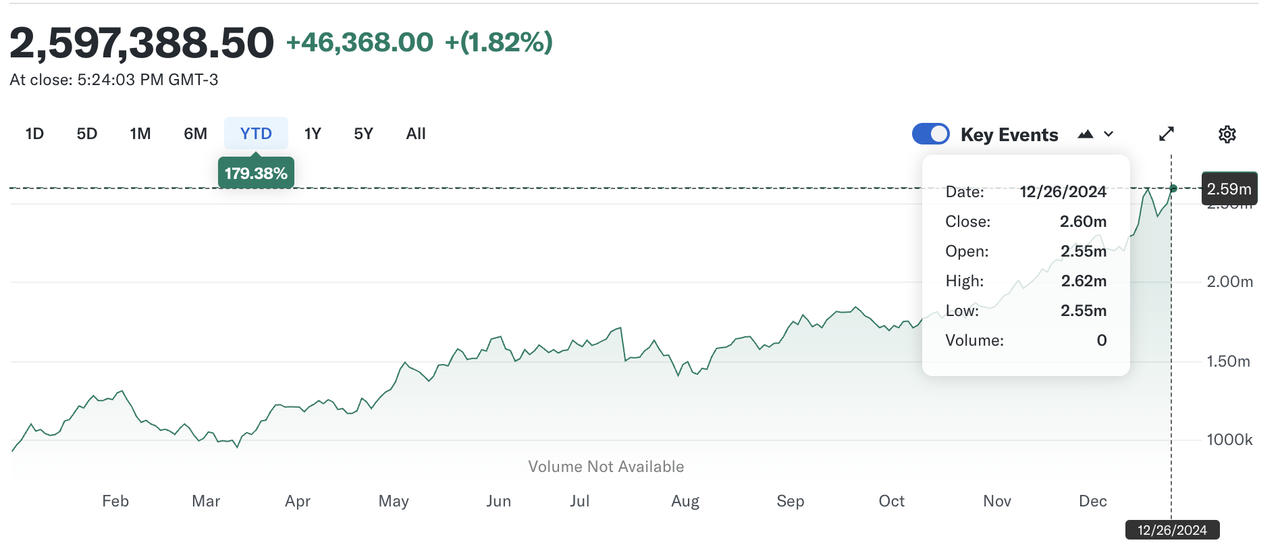This screenshot has width=1280, height=551.
Task: Show the 1M chart range
Action: point(140,133)
